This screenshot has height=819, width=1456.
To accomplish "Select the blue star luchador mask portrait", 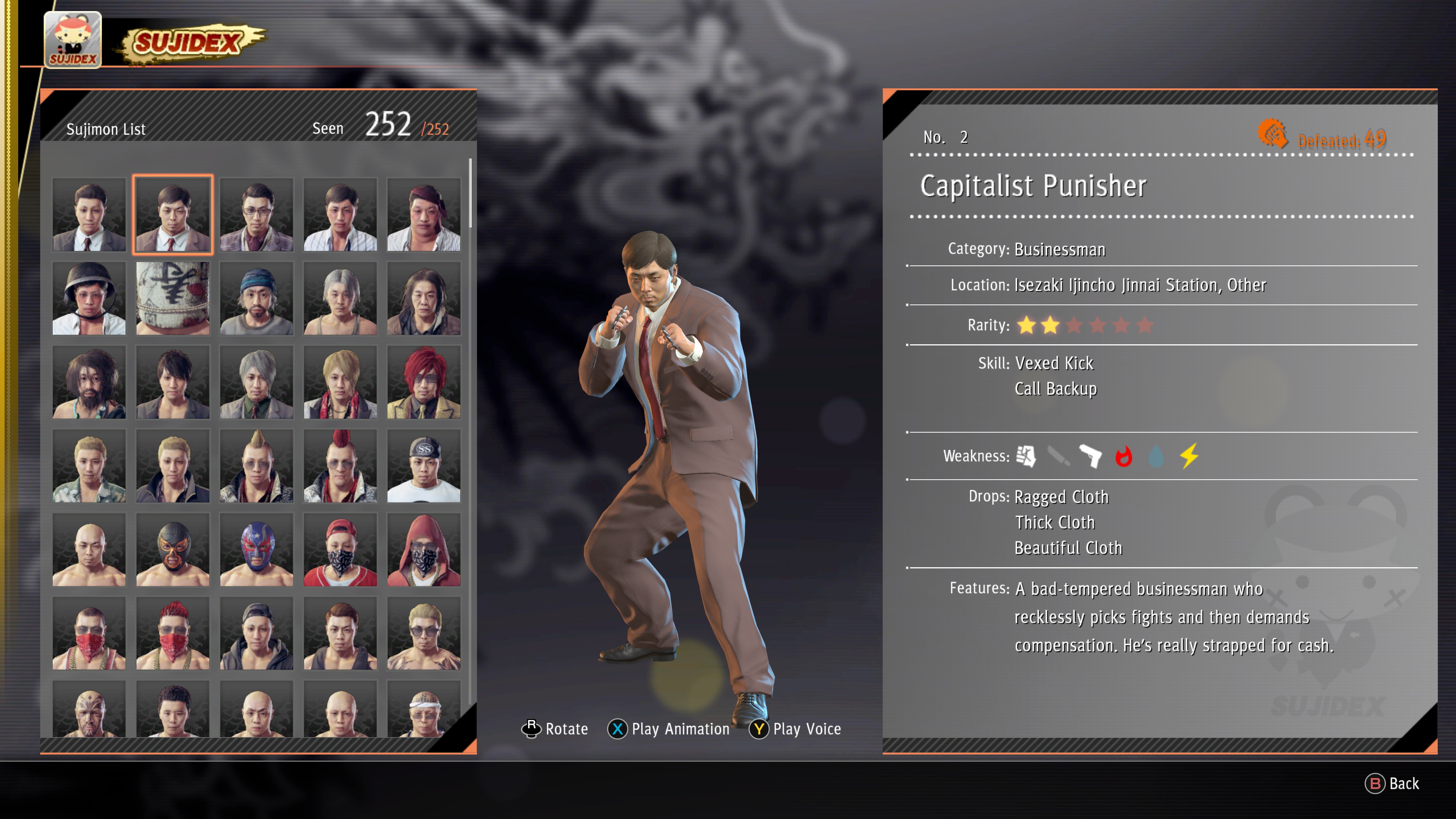I will 257,549.
